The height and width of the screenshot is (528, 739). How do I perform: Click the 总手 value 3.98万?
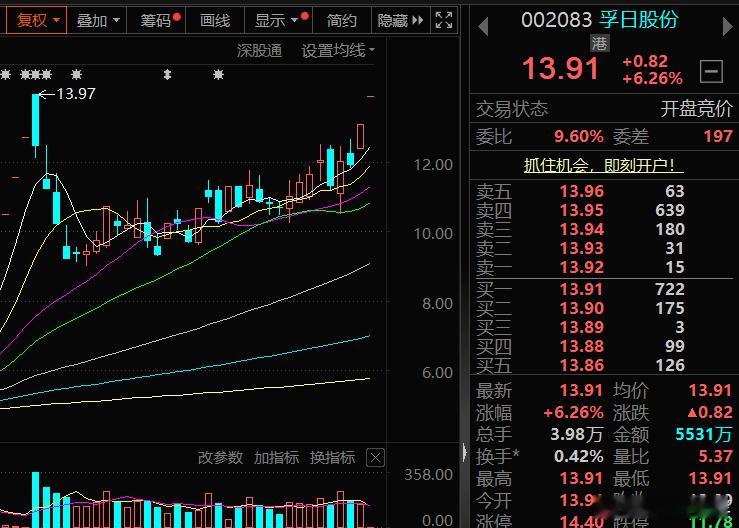[x=577, y=434]
